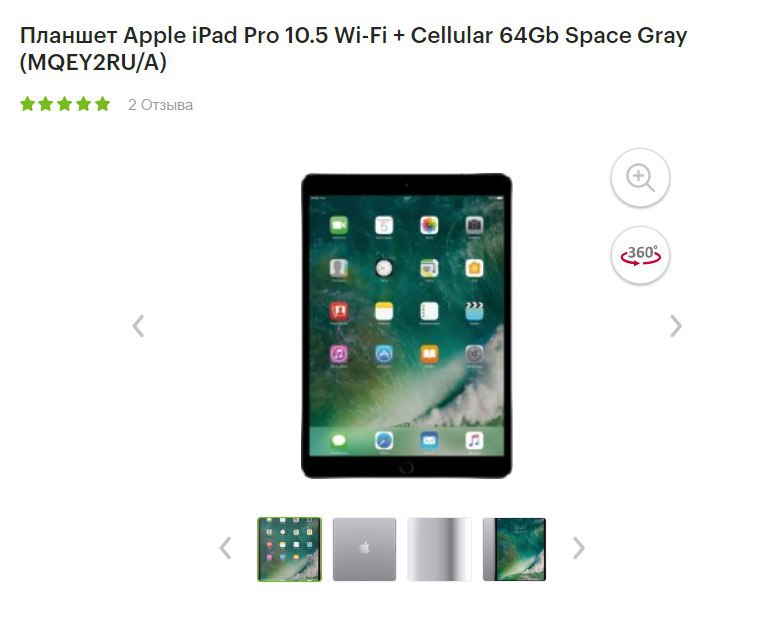Screen dimensions: 779x619
Task: Click the first green rating star
Action: (x=27, y=104)
